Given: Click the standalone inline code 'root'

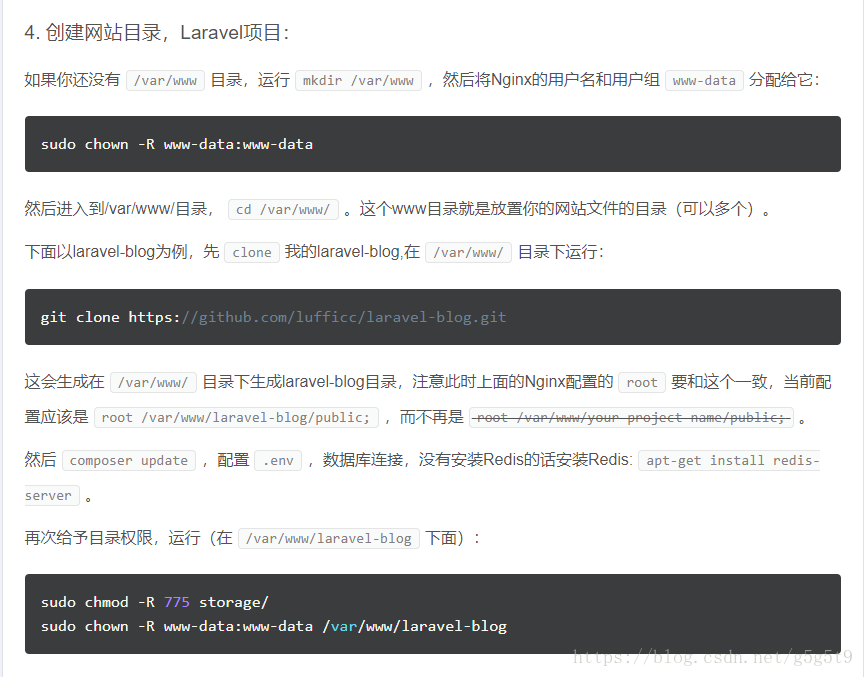Looking at the screenshot, I should tap(642, 382).
